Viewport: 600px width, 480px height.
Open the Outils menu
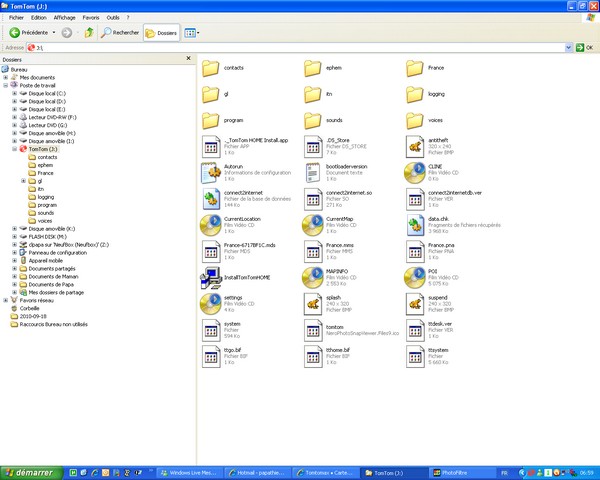[113, 18]
